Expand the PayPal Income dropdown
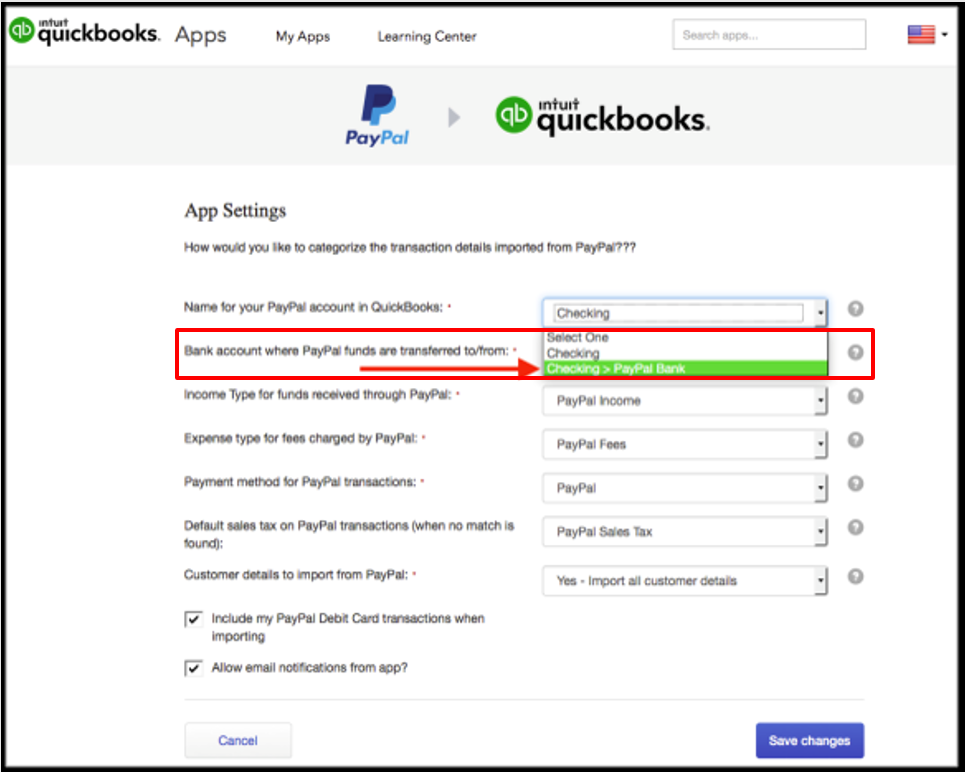 click(x=685, y=401)
